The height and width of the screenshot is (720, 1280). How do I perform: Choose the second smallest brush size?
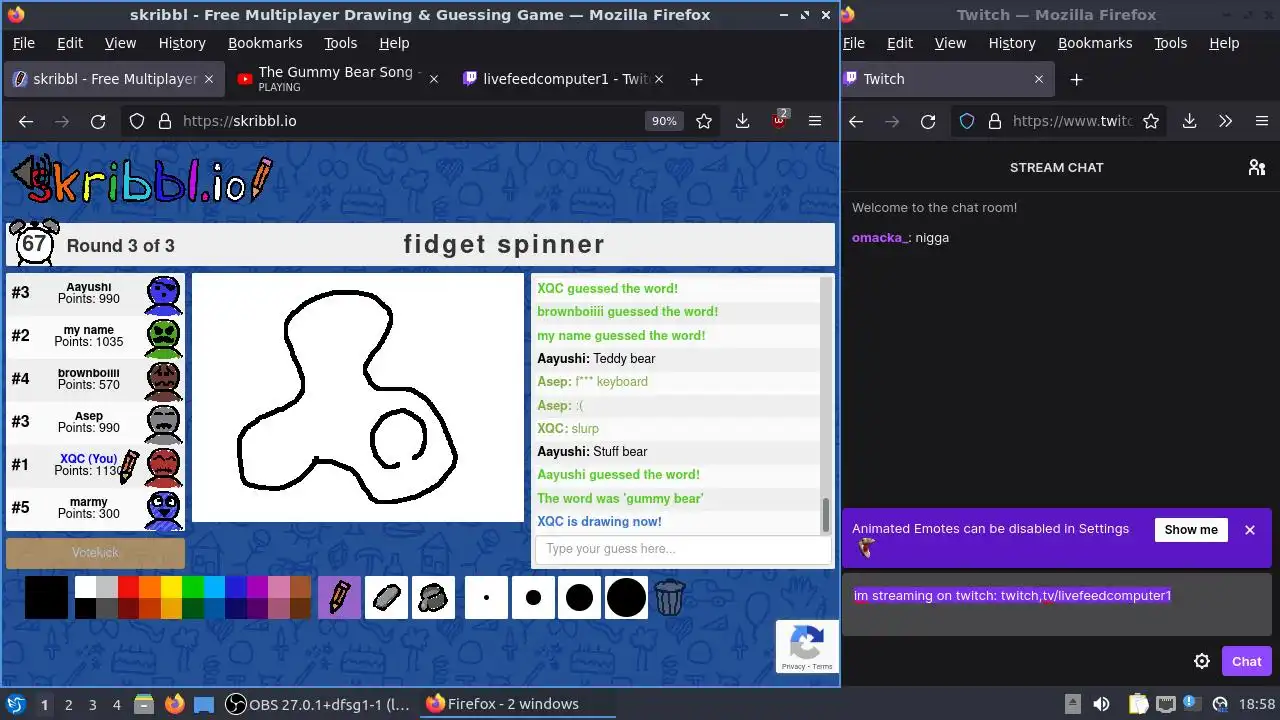533,597
